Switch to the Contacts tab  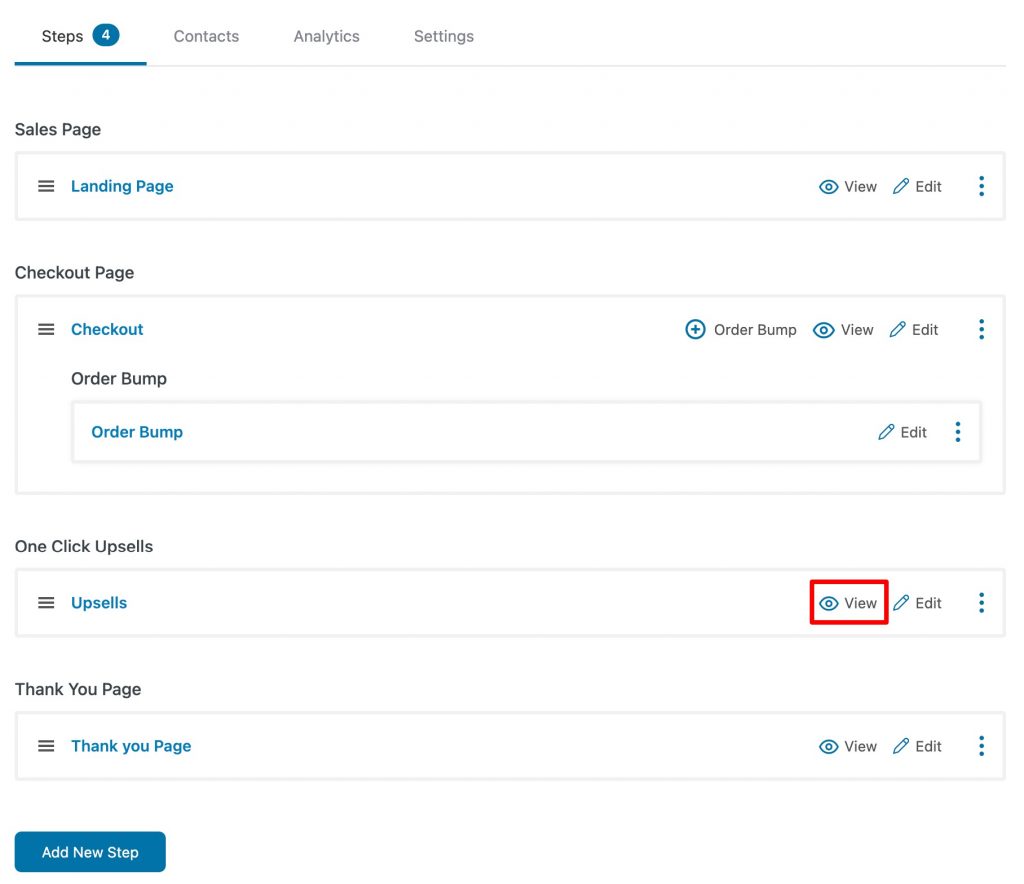pos(206,37)
